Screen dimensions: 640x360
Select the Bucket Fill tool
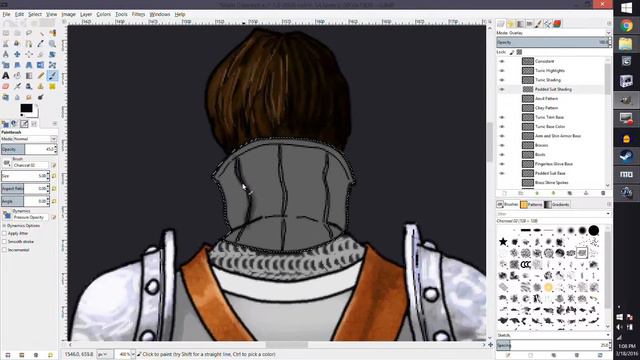click(17, 76)
